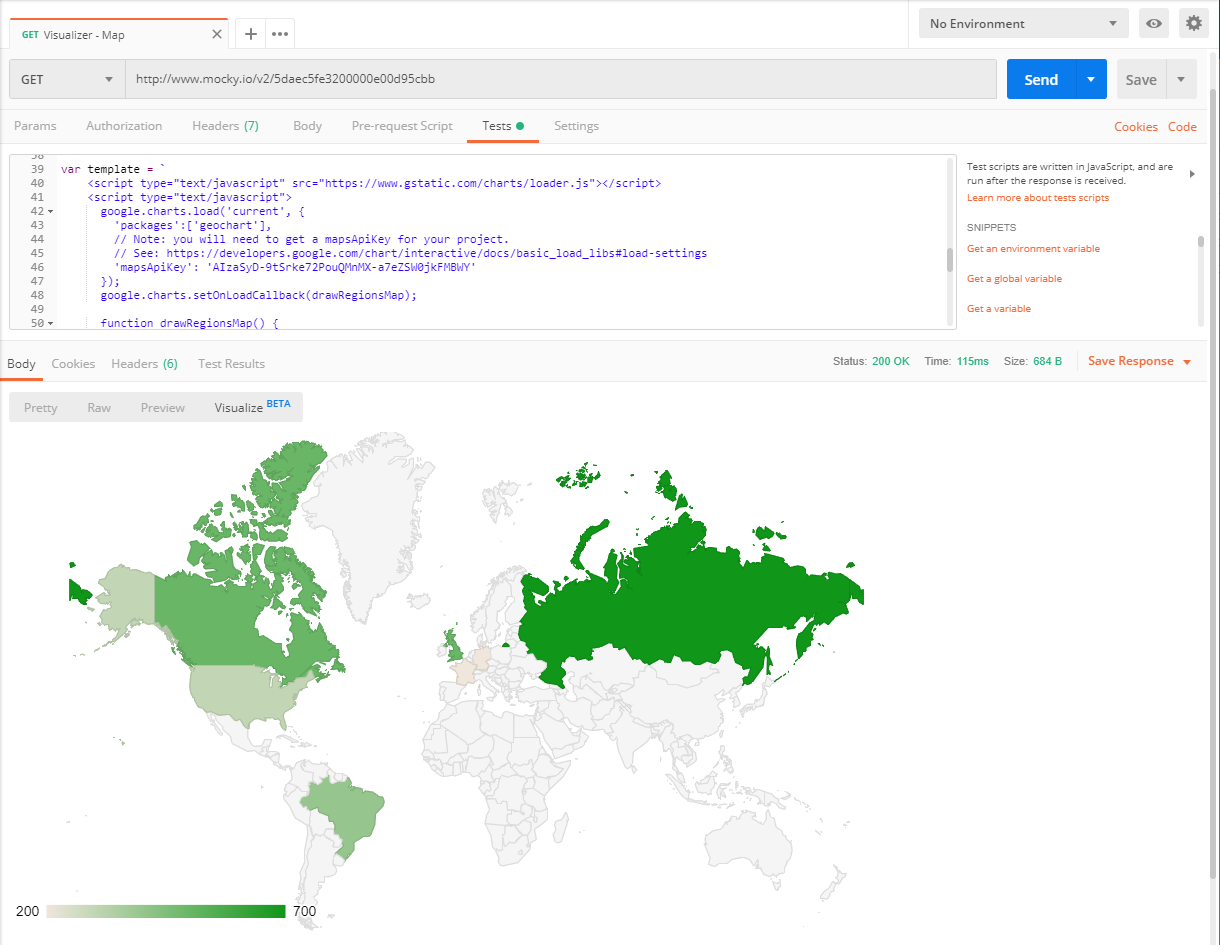Click the legend minimum value 200

pos(28,911)
